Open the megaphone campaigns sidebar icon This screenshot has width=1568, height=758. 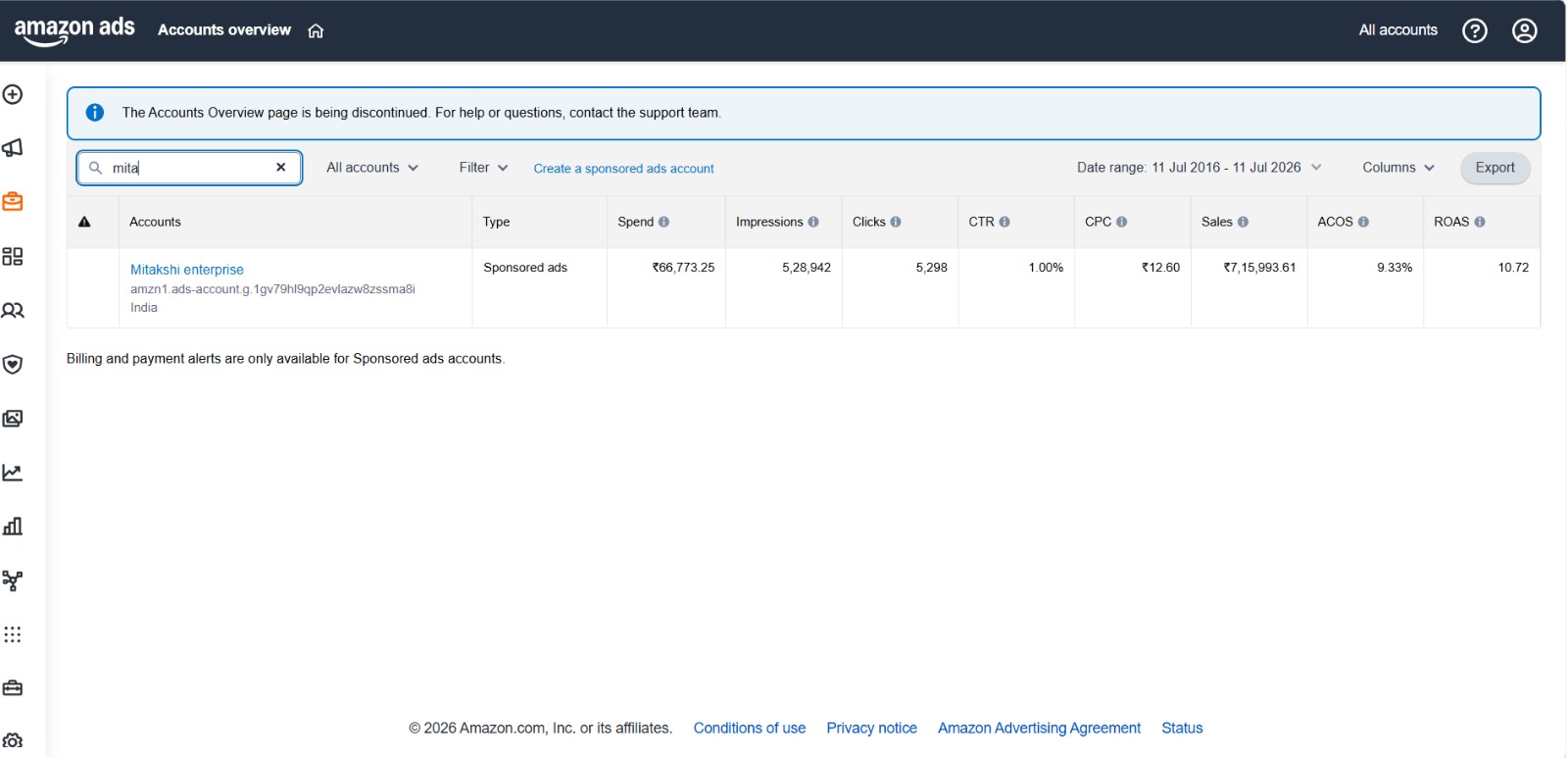coord(13,148)
